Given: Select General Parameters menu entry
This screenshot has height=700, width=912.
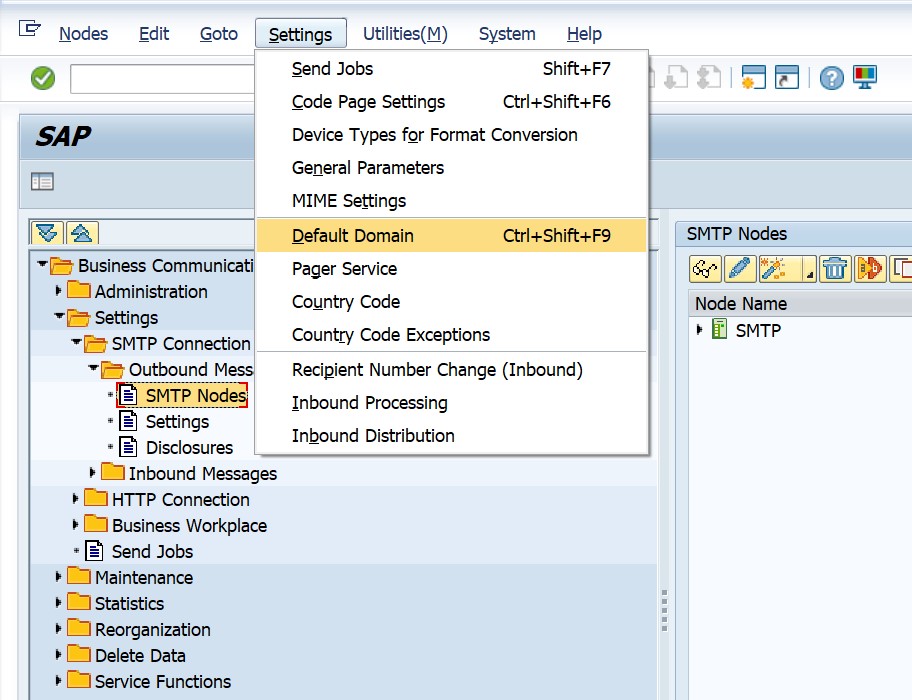Looking at the screenshot, I should [451, 168].
